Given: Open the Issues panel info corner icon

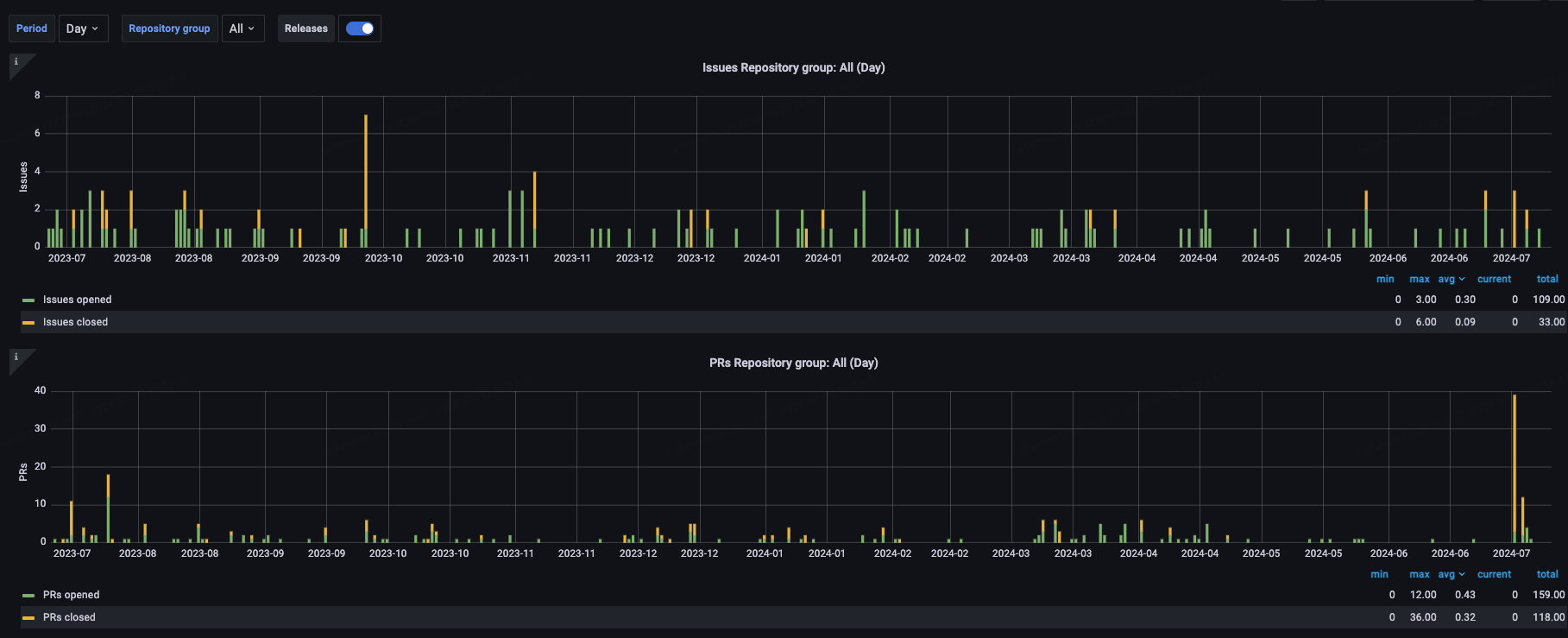Looking at the screenshot, I should 16,62.
